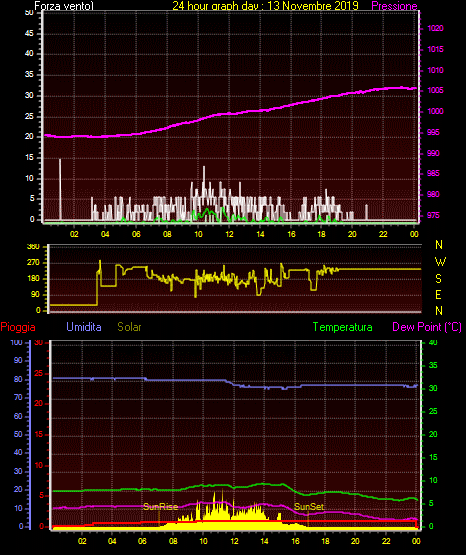Click the wind spike near hour 01
The image size is (466, 555).
click(x=60, y=189)
